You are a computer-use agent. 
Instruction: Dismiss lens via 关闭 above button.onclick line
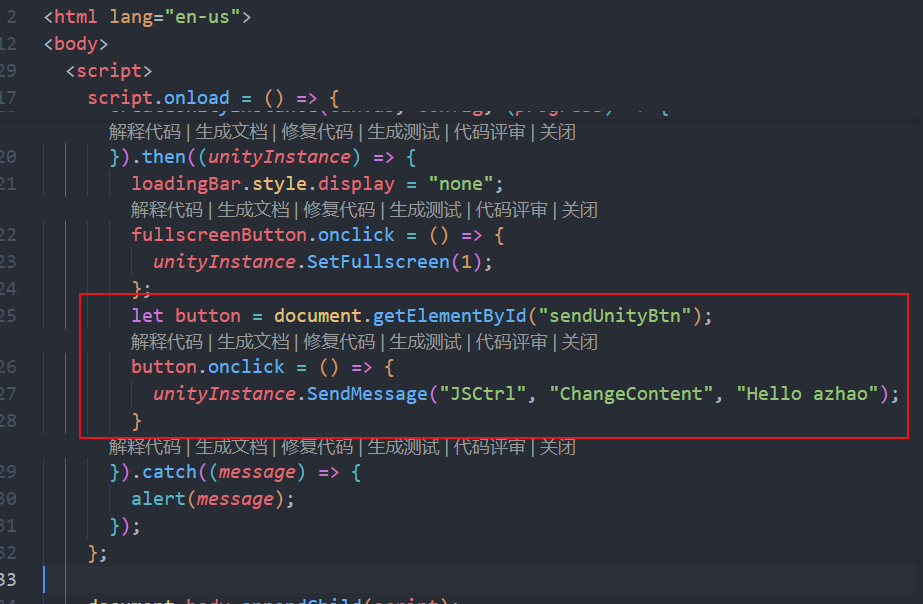[579, 341]
